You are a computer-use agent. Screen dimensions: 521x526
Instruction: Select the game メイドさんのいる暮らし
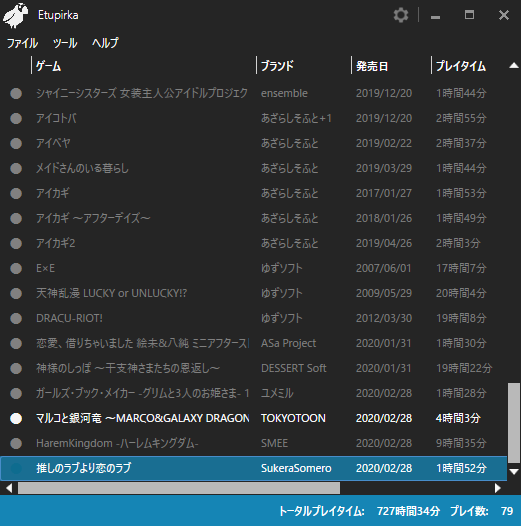tap(82, 168)
